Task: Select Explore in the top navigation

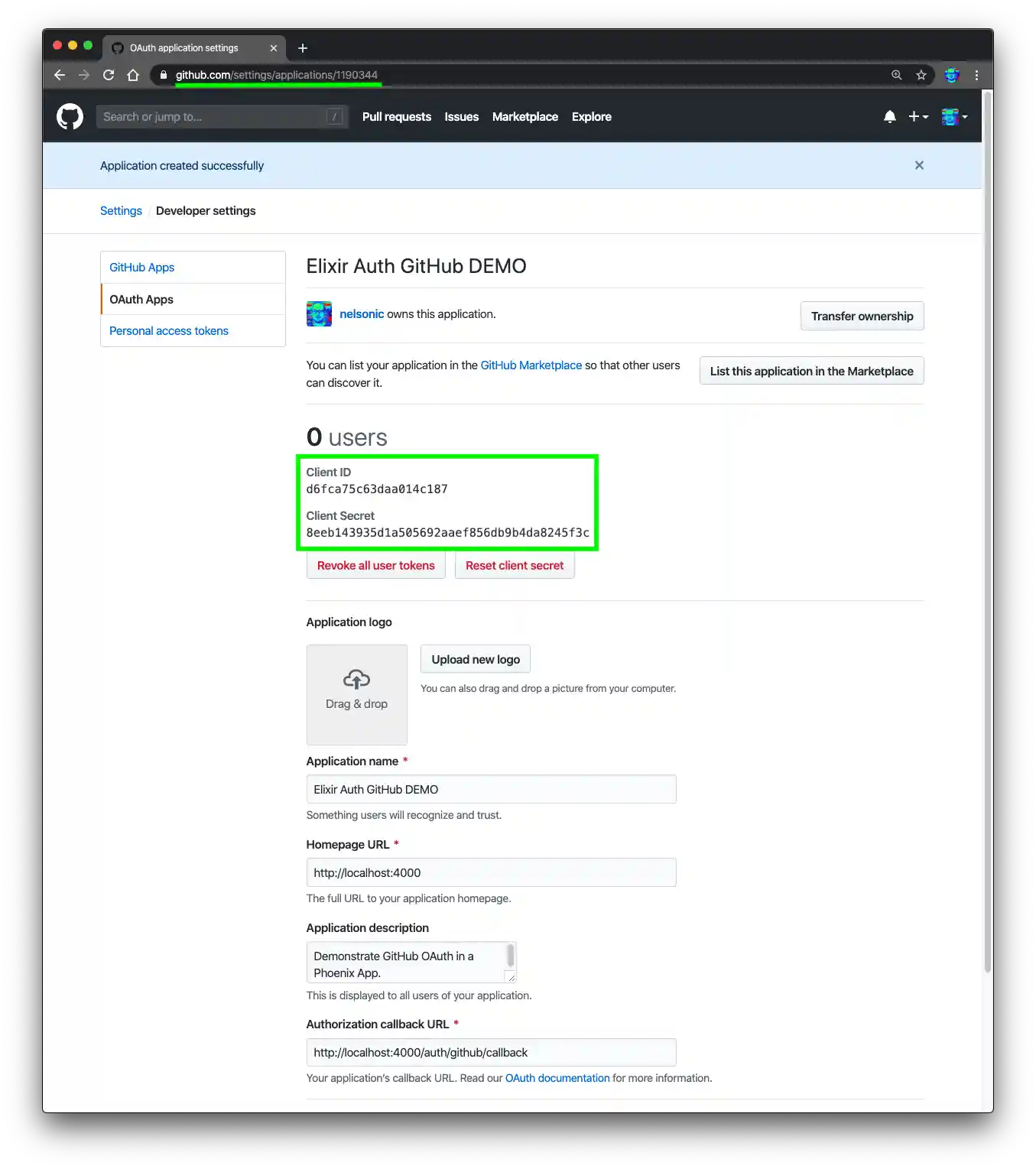Action: [x=591, y=116]
